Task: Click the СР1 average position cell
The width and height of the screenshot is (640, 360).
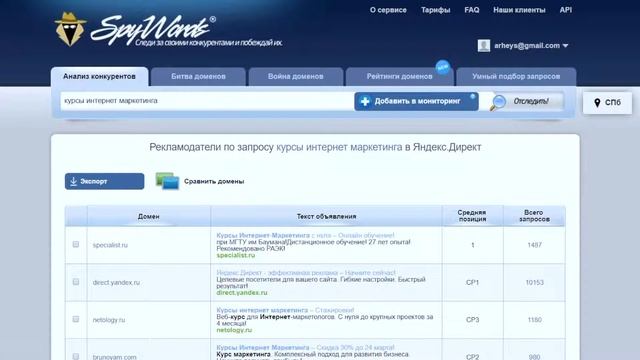Action: pyautogui.click(x=472, y=282)
